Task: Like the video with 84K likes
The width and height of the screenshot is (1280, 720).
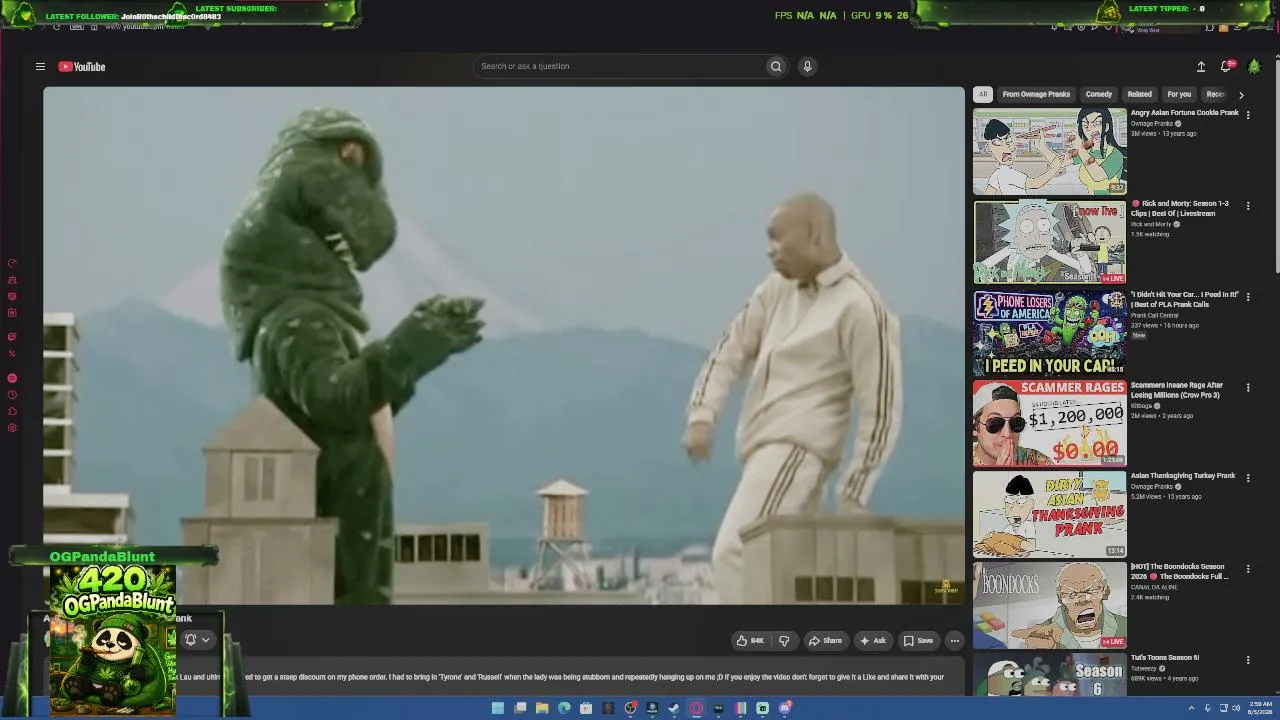Action: [x=751, y=641]
